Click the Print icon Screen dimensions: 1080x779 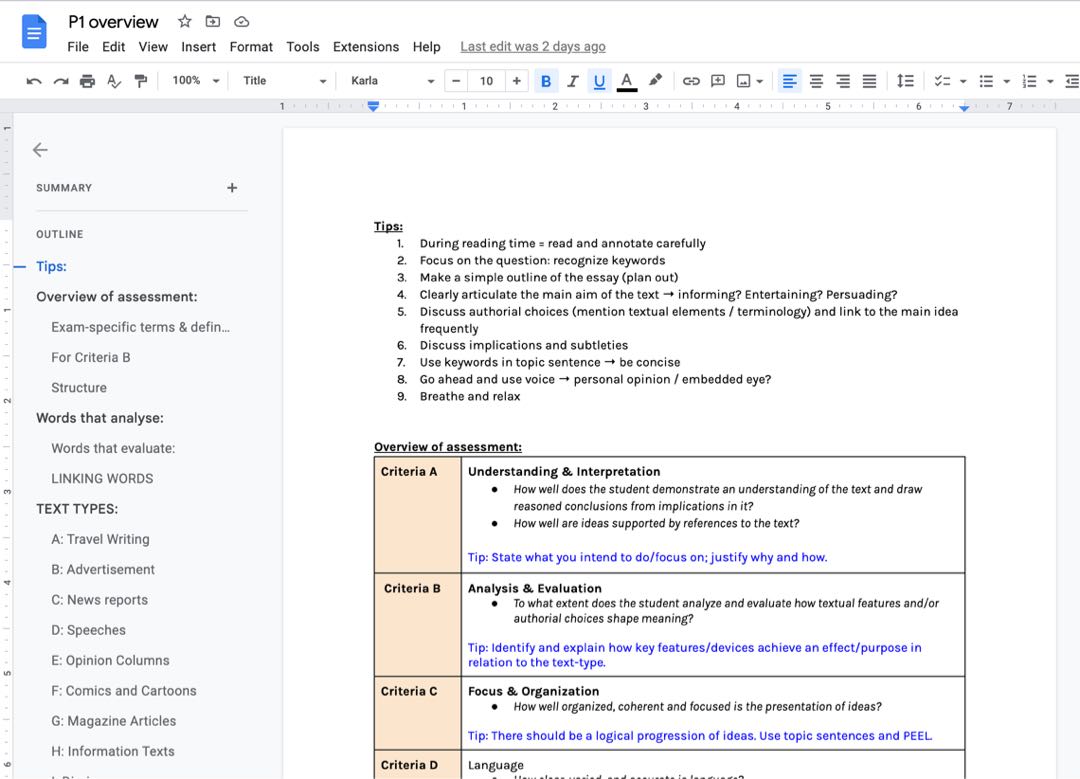click(x=86, y=80)
